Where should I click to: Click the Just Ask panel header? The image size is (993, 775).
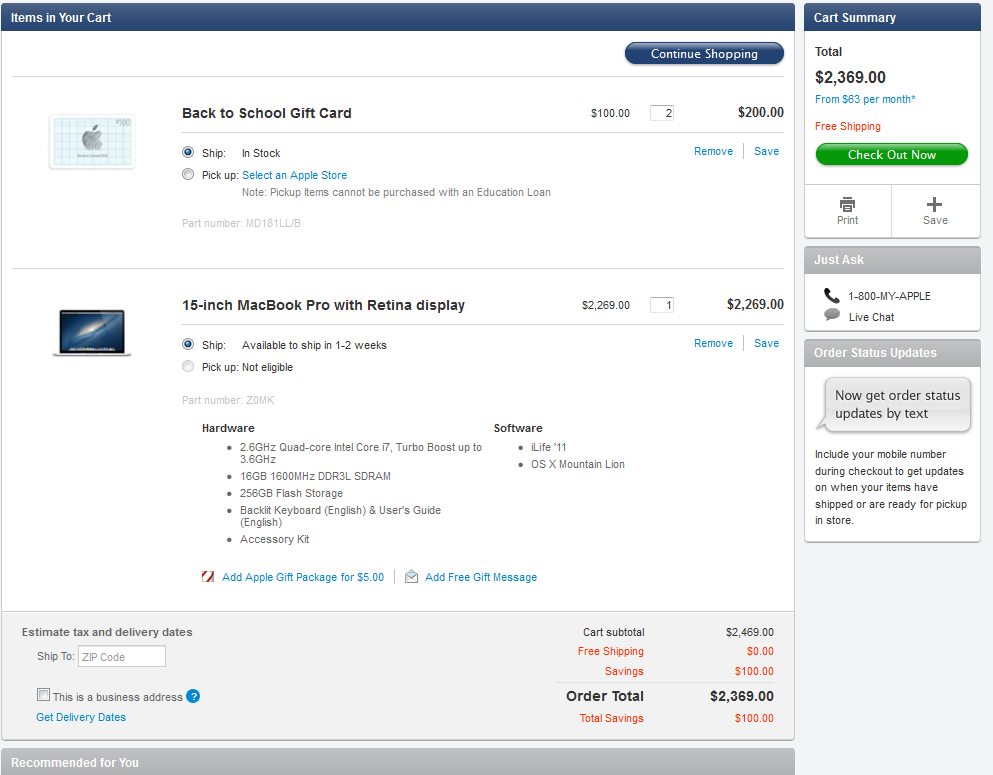pyautogui.click(x=892, y=260)
